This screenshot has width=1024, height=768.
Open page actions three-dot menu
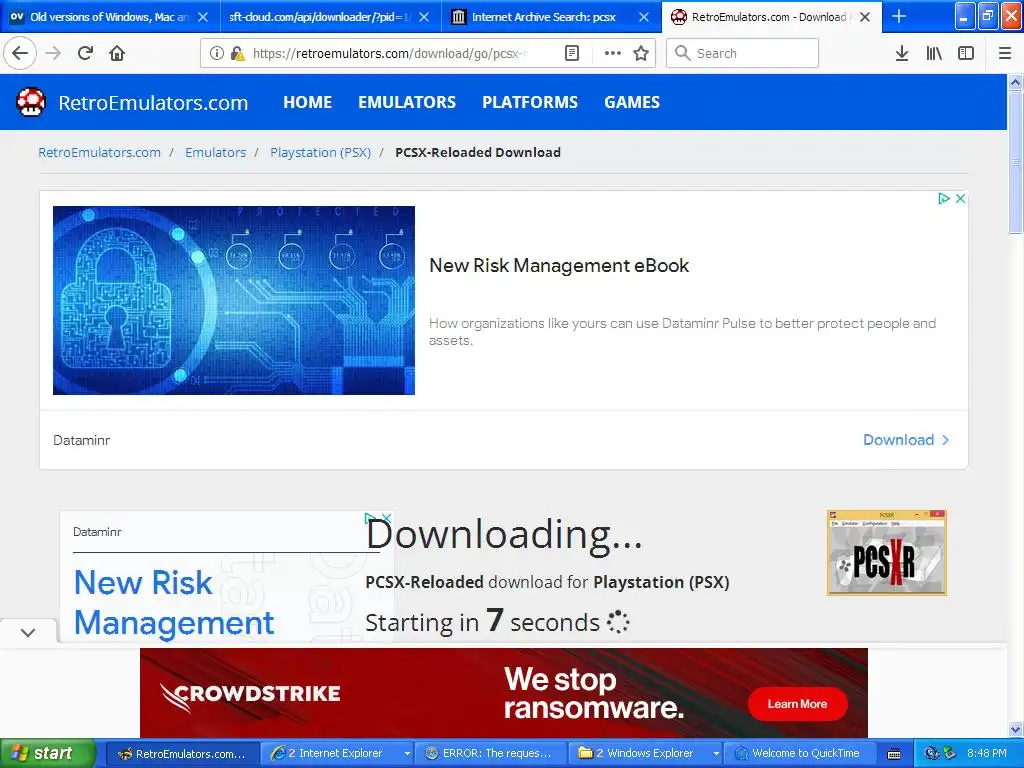(x=613, y=53)
